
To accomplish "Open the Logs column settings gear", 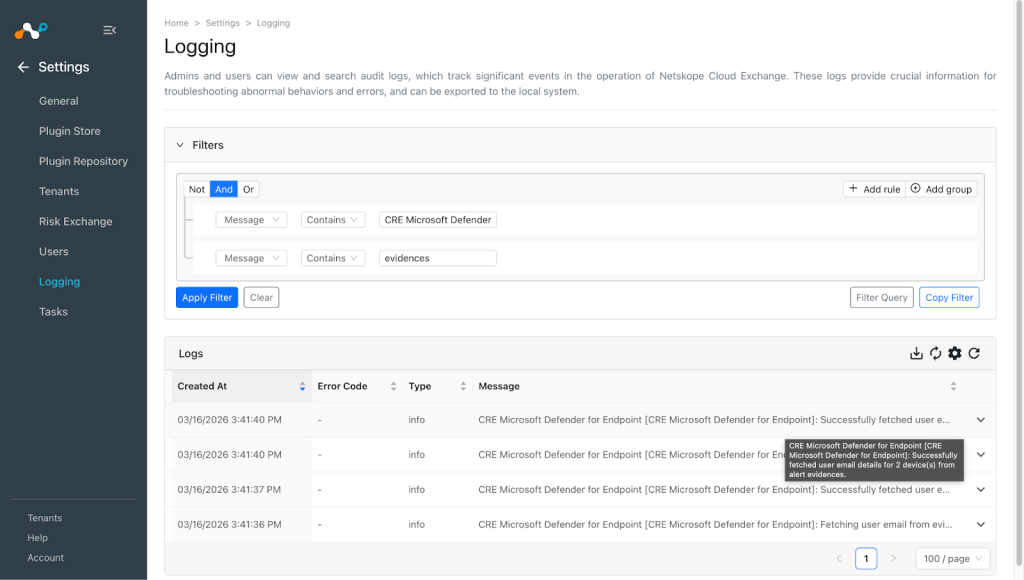I will coord(955,353).
